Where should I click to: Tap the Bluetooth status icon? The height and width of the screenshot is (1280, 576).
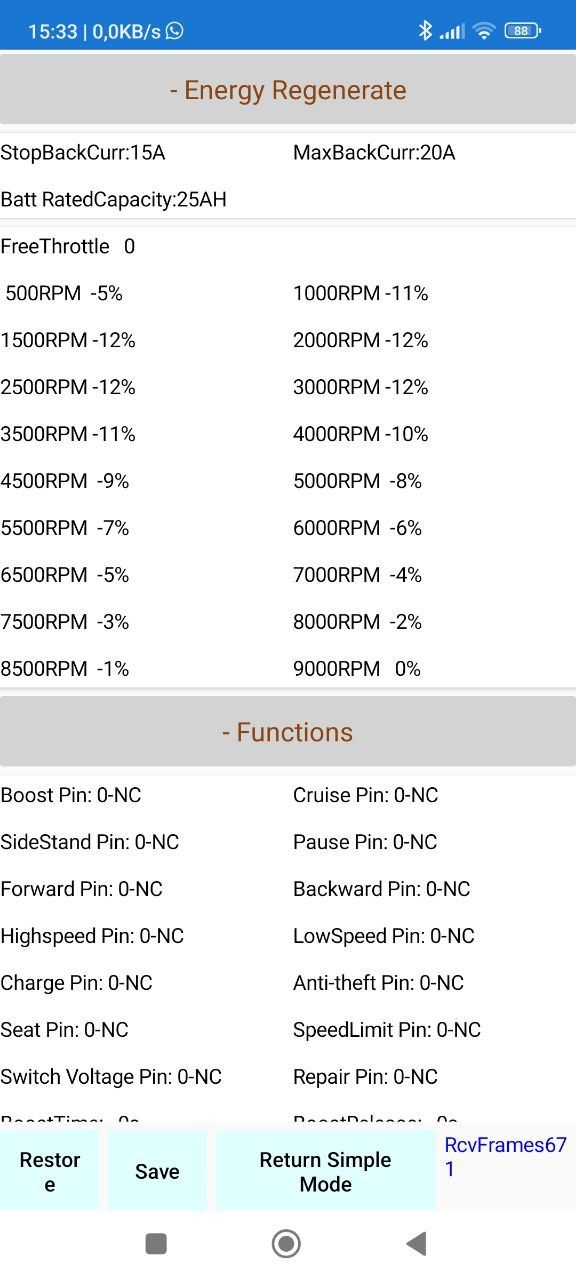tap(425, 31)
